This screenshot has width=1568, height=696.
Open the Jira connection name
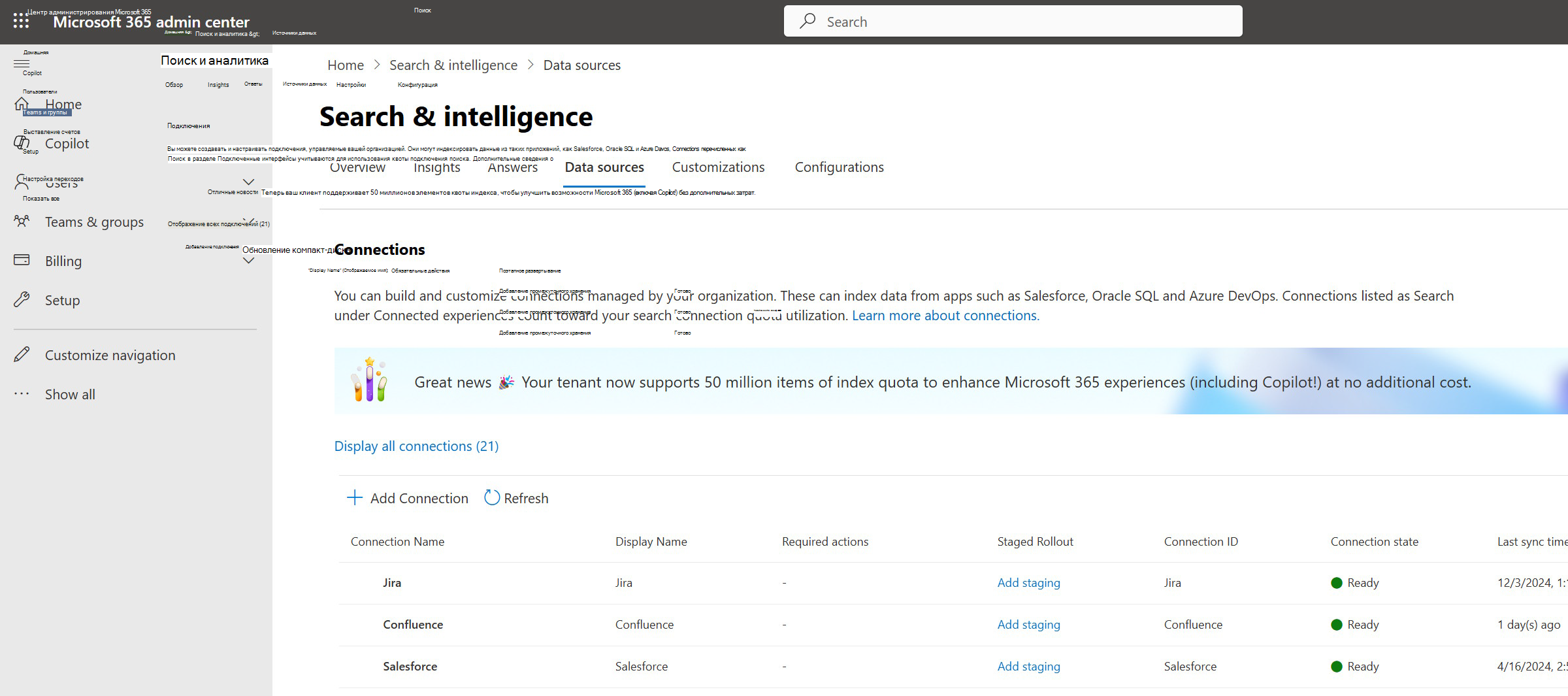(x=392, y=583)
